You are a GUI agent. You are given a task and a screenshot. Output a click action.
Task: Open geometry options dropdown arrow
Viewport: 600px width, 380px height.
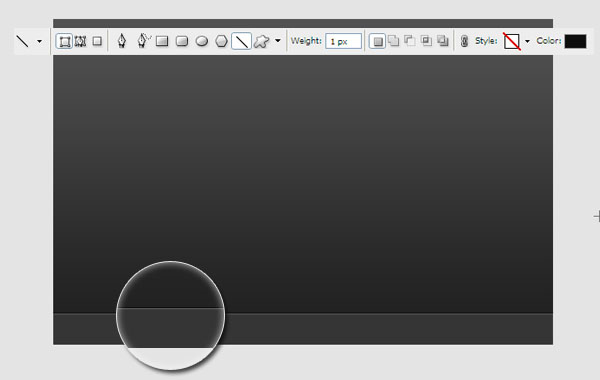[278, 41]
